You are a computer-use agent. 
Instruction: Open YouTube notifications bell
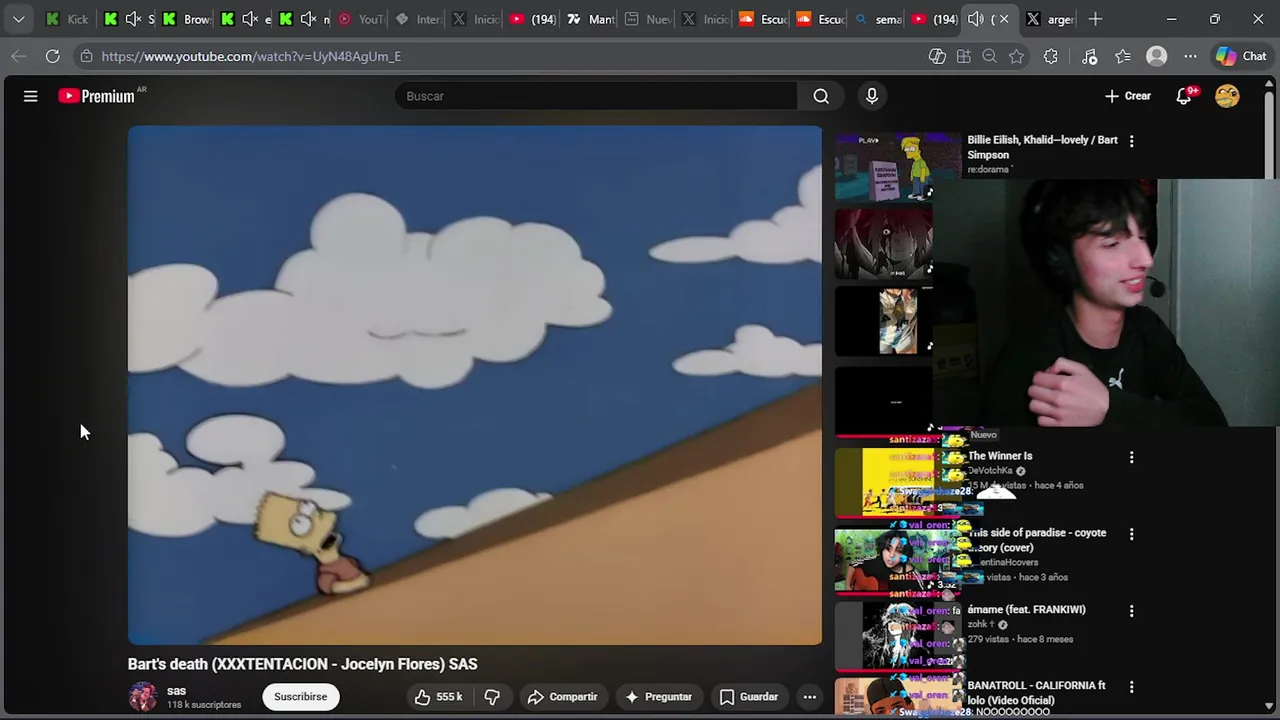pos(1184,96)
